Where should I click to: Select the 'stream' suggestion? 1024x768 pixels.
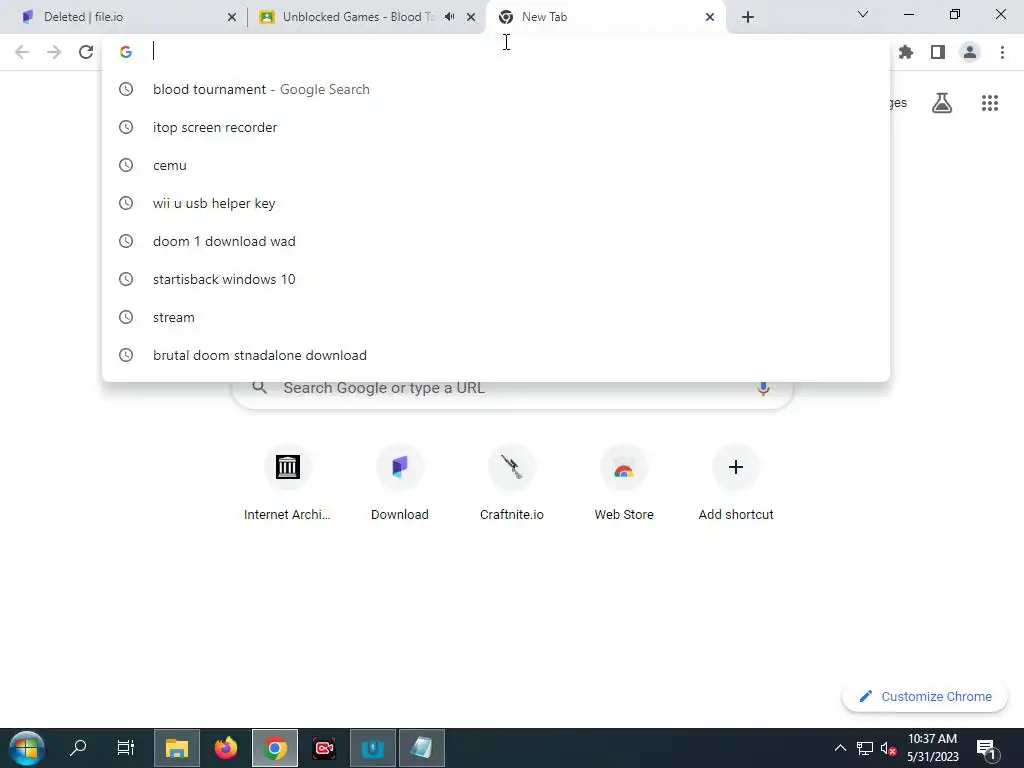[496, 317]
